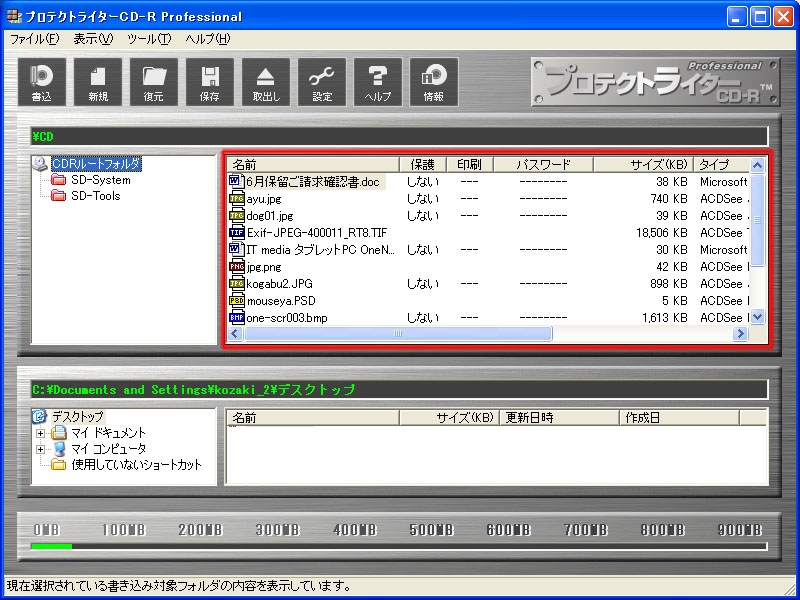Click the 書込 (write) toolbar icon

click(x=42, y=82)
